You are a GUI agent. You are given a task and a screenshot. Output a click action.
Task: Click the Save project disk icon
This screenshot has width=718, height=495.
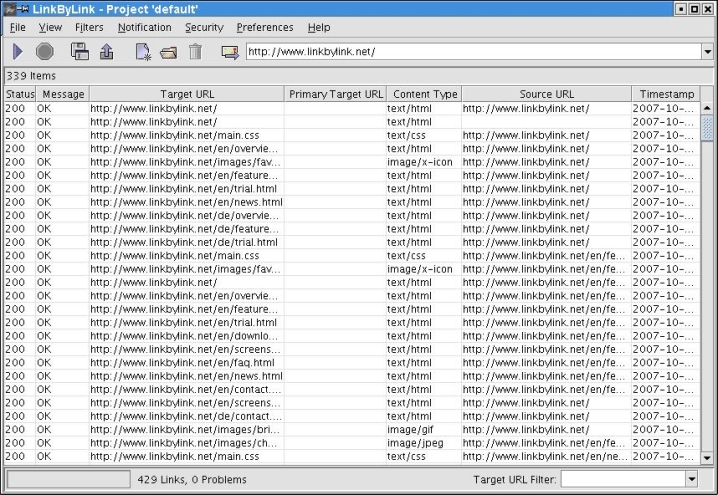79,51
